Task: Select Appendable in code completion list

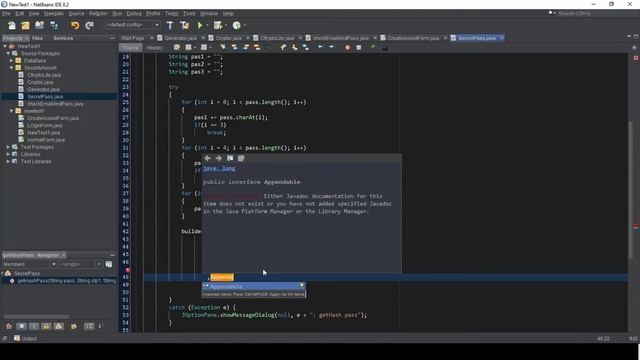Action: pos(253,286)
